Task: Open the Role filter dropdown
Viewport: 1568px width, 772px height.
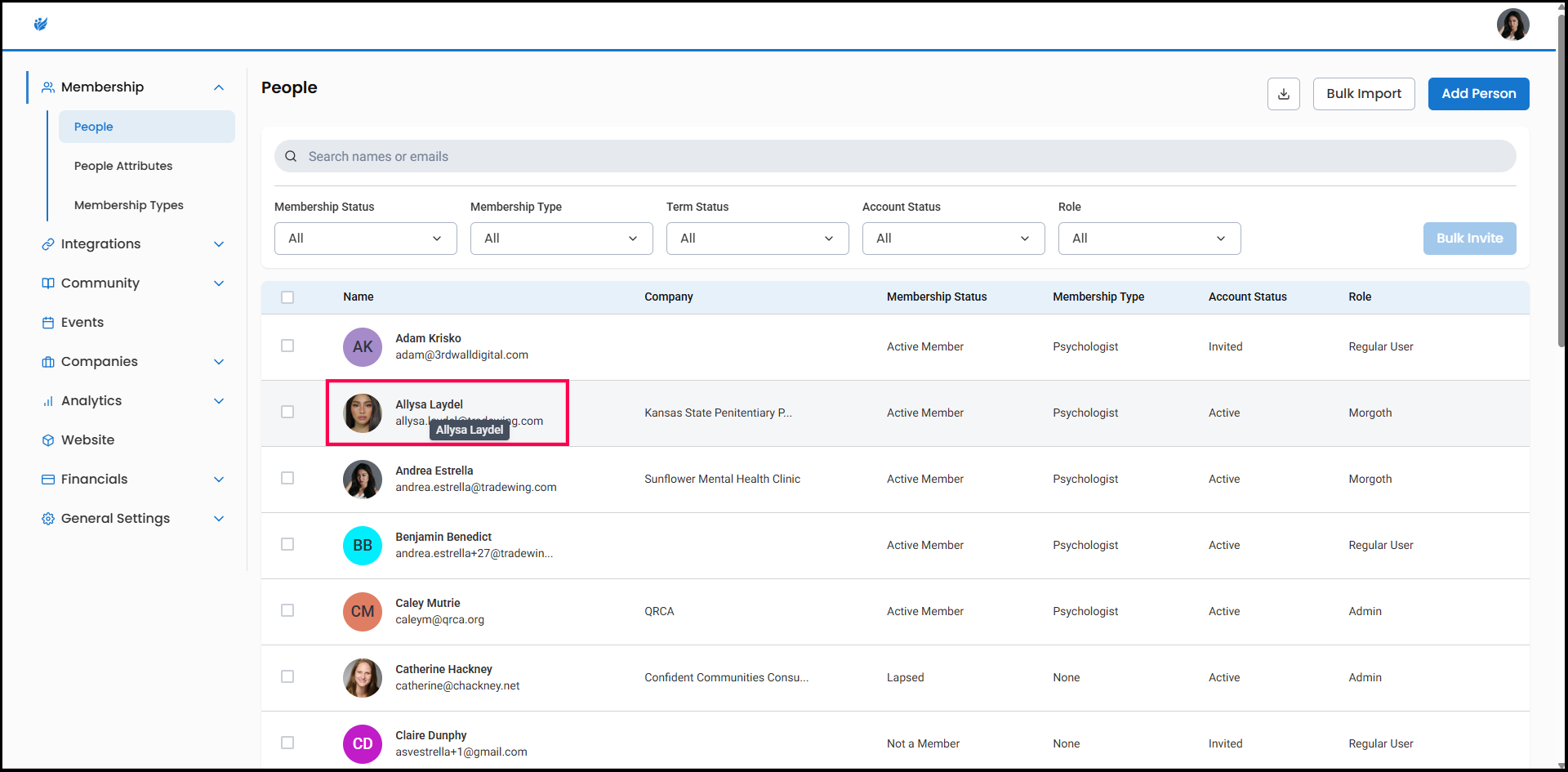Action: tap(1149, 239)
